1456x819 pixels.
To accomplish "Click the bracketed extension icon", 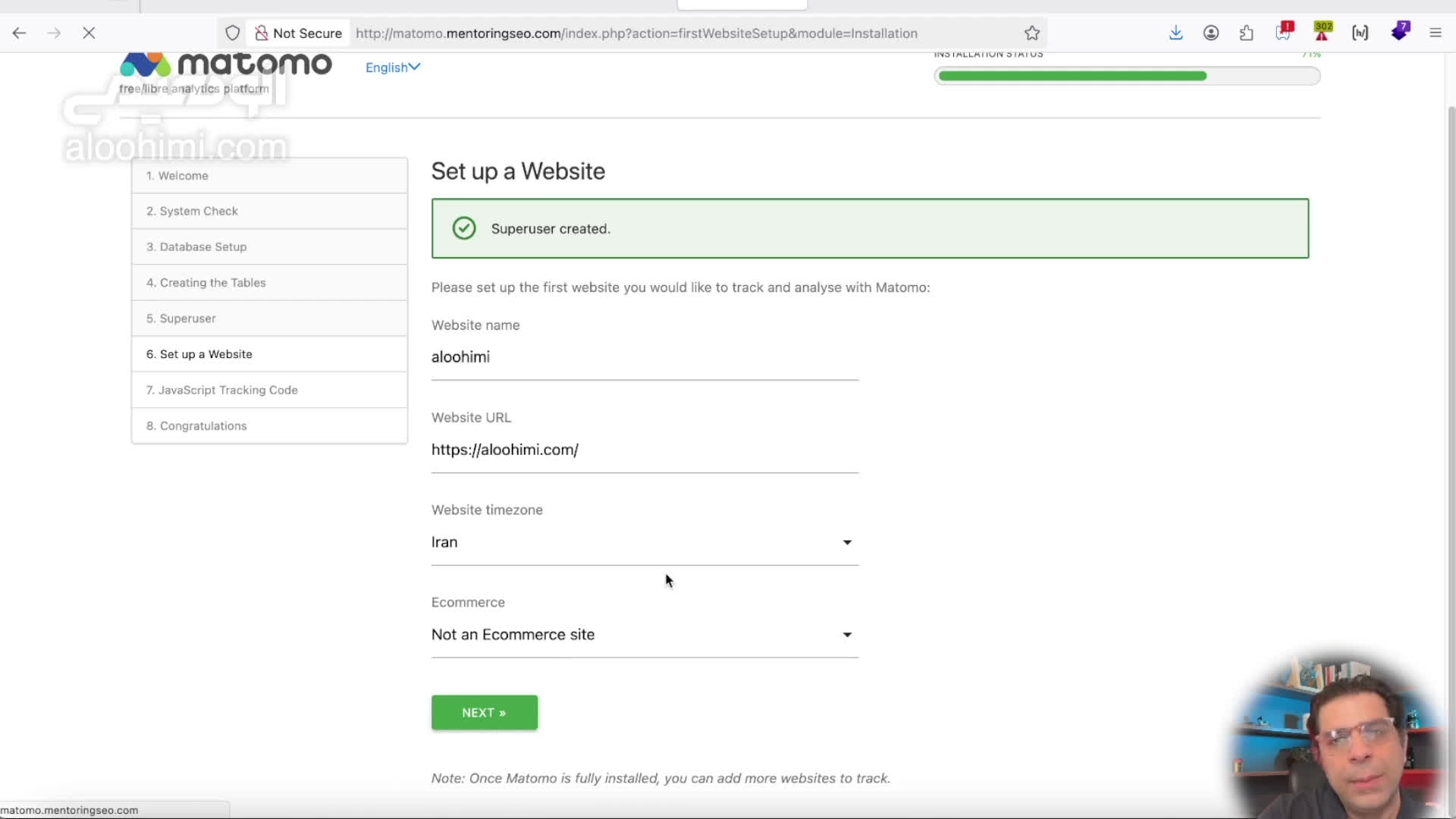I will pos(1360,33).
